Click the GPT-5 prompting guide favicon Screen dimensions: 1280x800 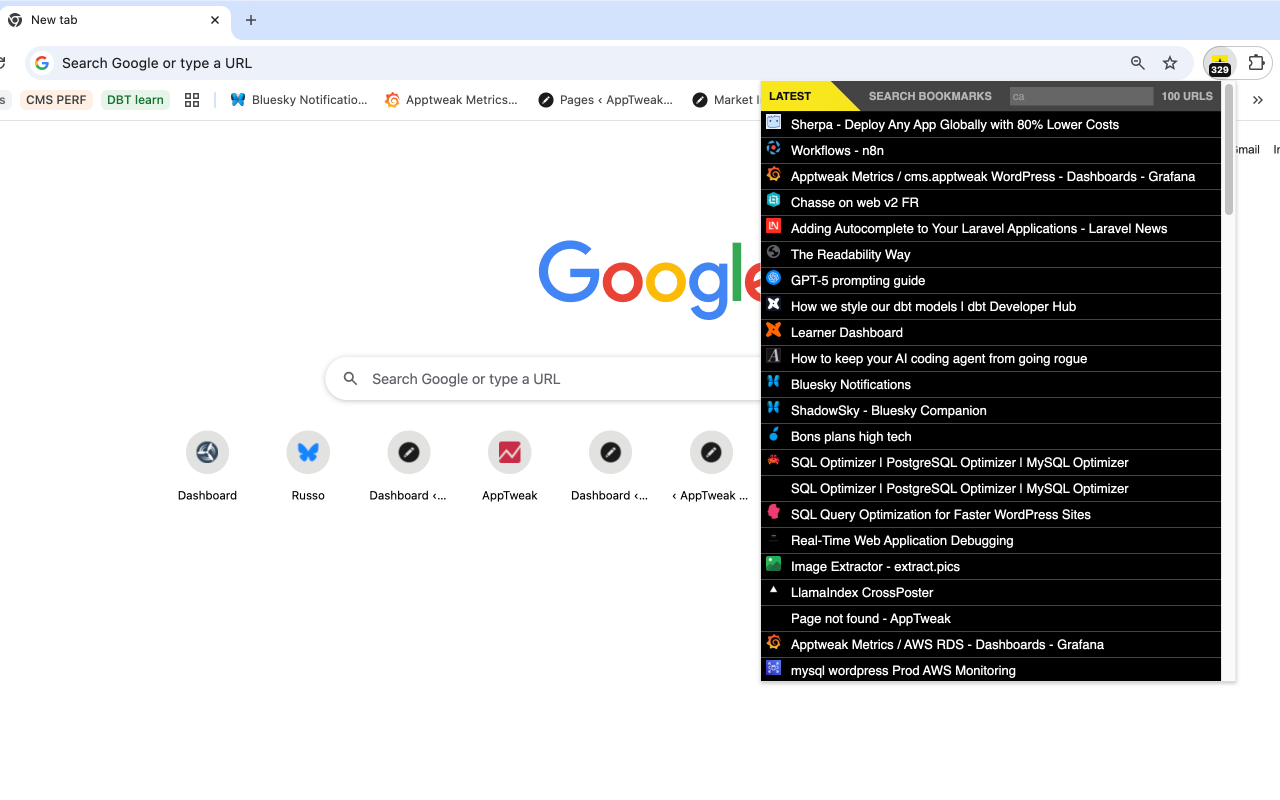[x=773, y=278]
